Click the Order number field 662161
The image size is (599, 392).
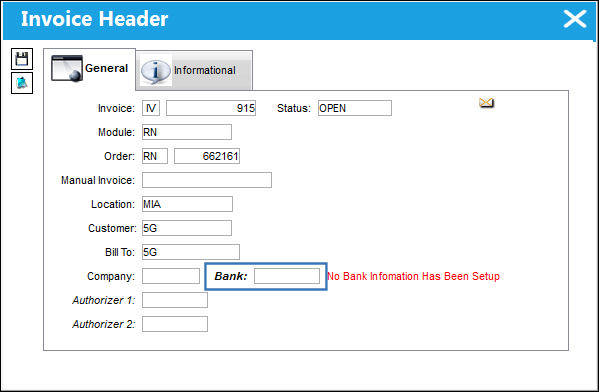207,156
